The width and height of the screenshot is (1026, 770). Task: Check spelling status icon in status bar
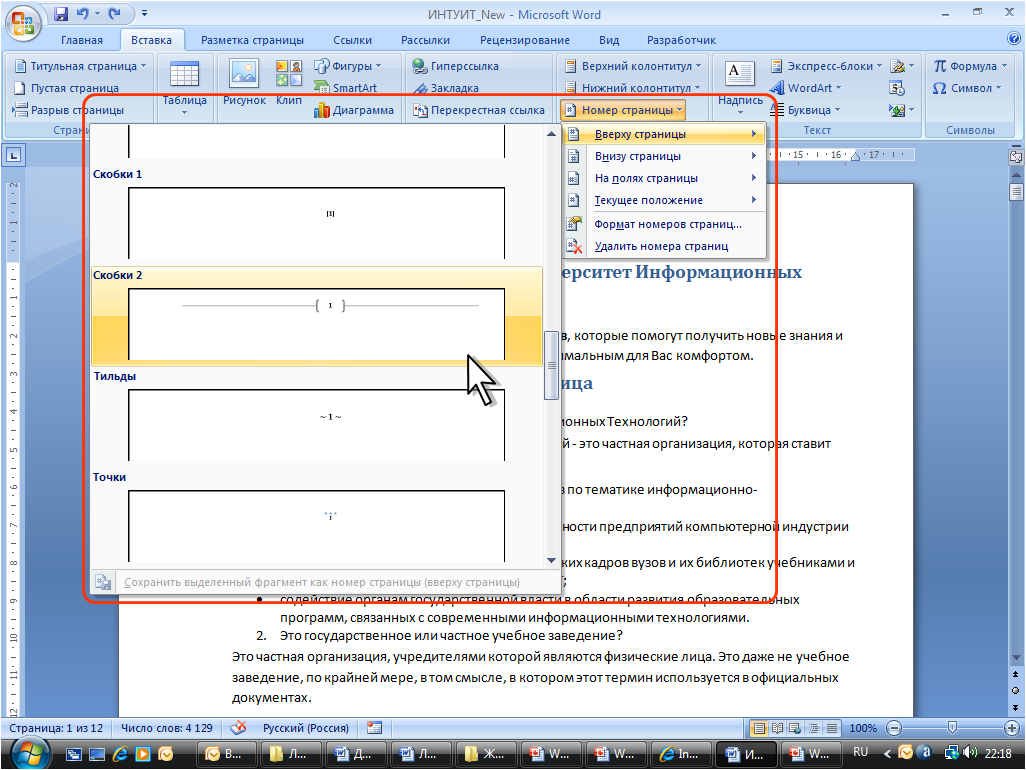239,727
